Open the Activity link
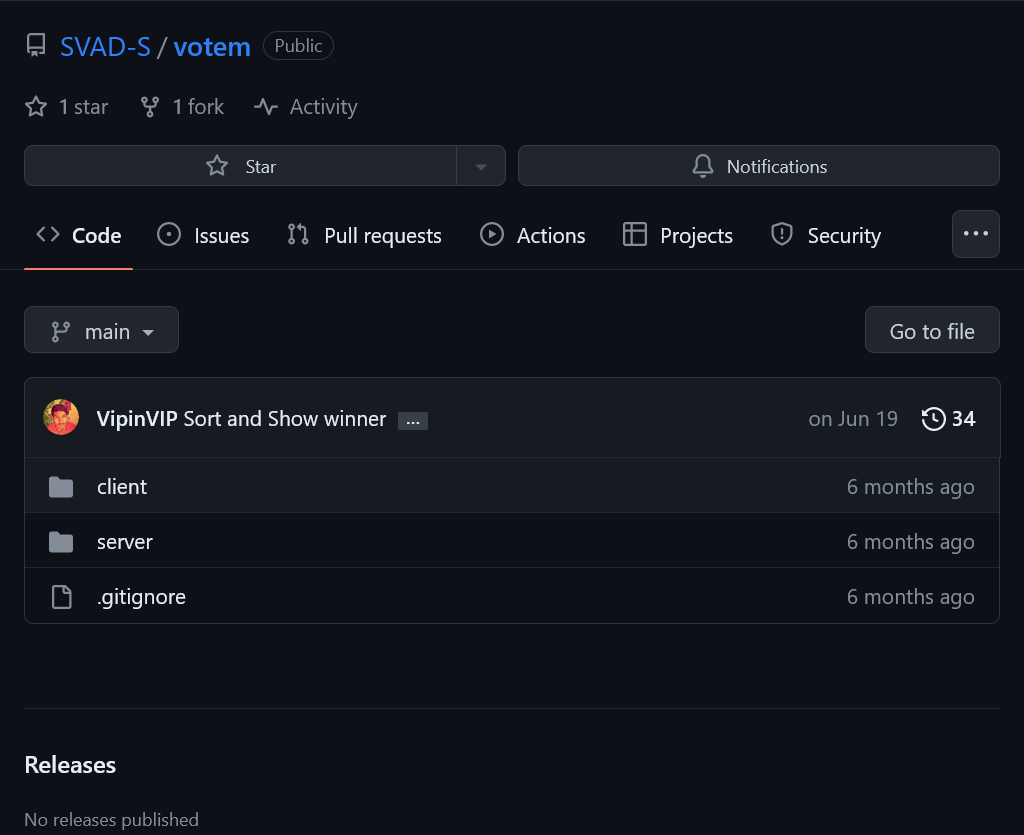The width and height of the screenshot is (1024, 835). 323,106
